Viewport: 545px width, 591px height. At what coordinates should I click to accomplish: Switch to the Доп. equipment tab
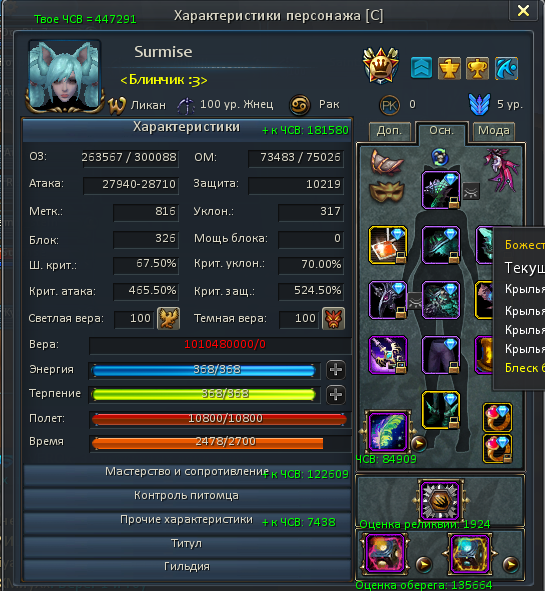(390, 132)
